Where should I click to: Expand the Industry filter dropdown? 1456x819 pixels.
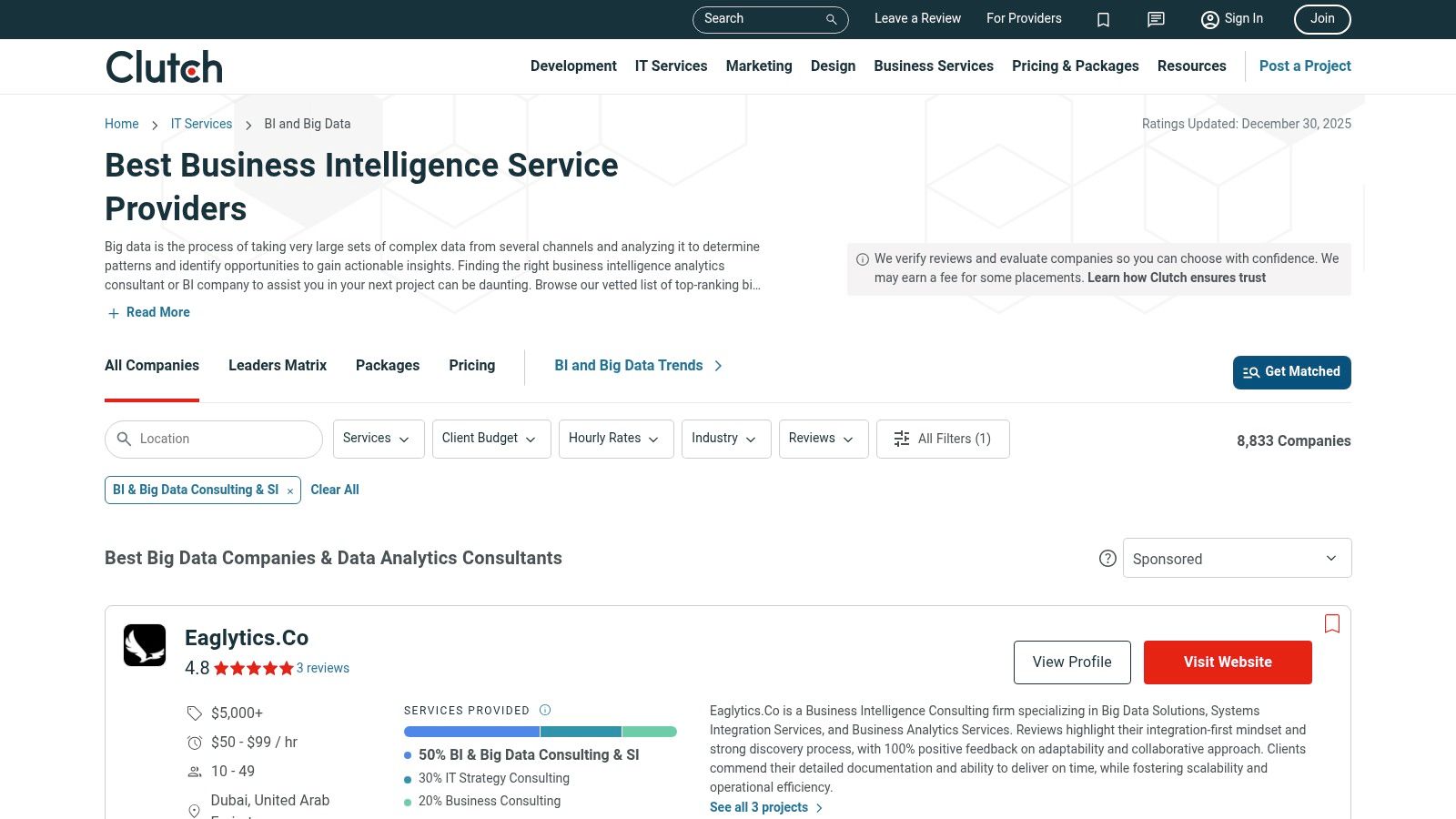click(725, 439)
